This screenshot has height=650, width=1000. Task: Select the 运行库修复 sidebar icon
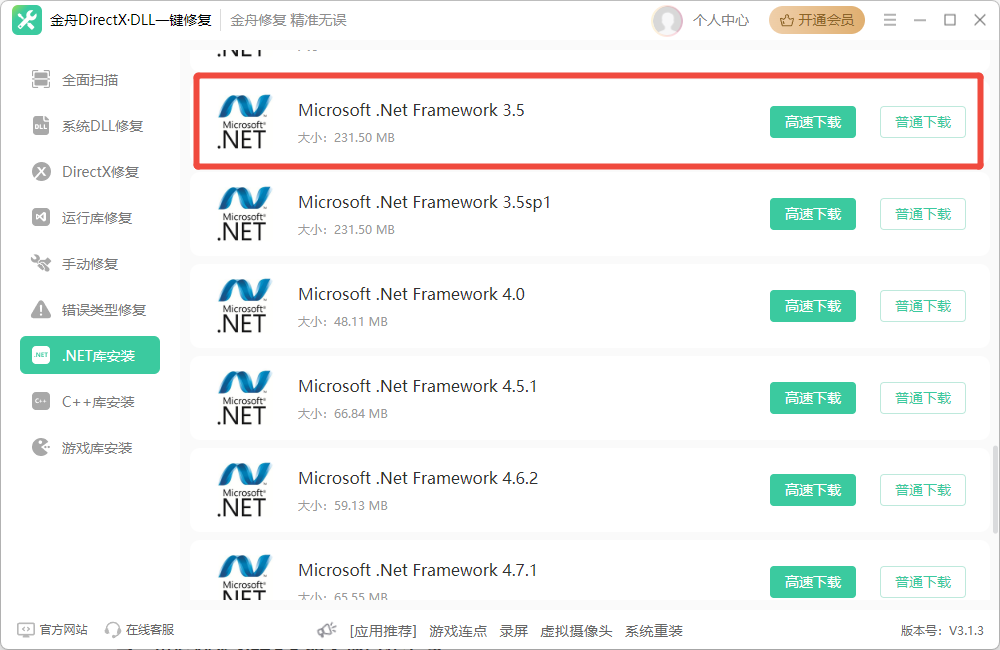click(41, 218)
